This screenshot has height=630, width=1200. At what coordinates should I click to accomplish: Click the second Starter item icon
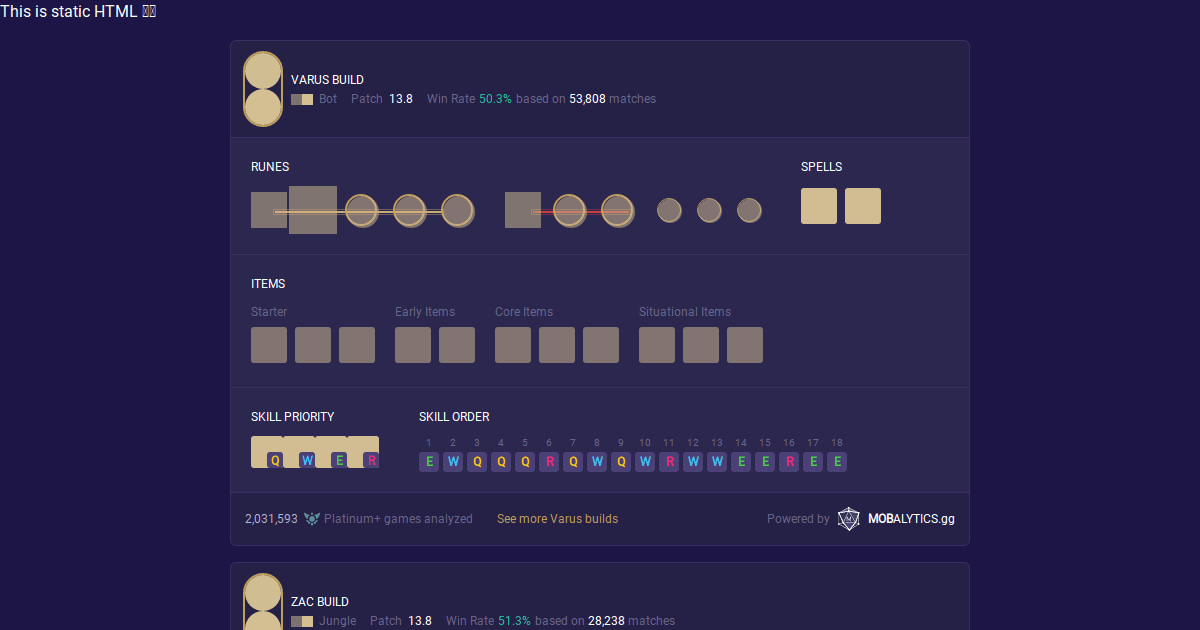click(313, 345)
